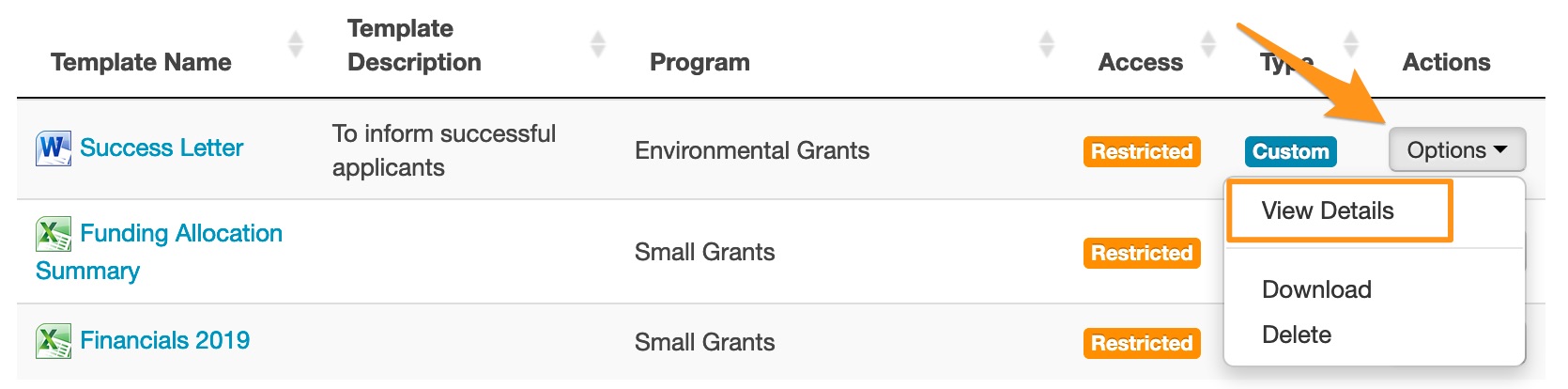The height and width of the screenshot is (389, 1568).
Task: Click the Restricted badge for Funding Allocation Summary
Action: click(1142, 253)
